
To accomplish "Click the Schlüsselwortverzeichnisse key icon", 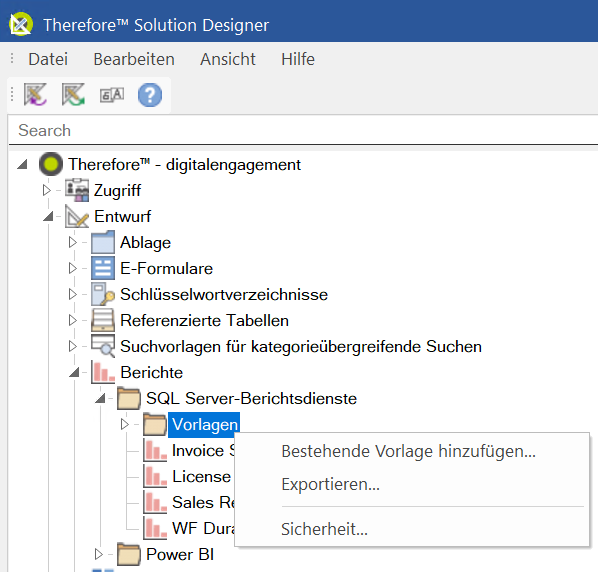I will pos(103,294).
